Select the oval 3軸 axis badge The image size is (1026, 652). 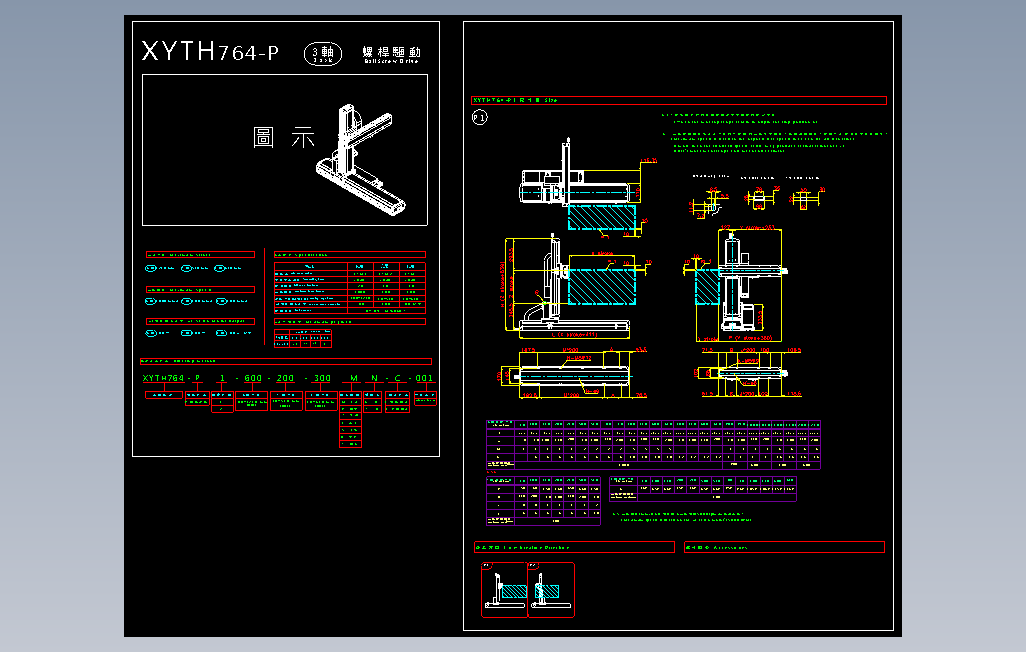[x=323, y=54]
